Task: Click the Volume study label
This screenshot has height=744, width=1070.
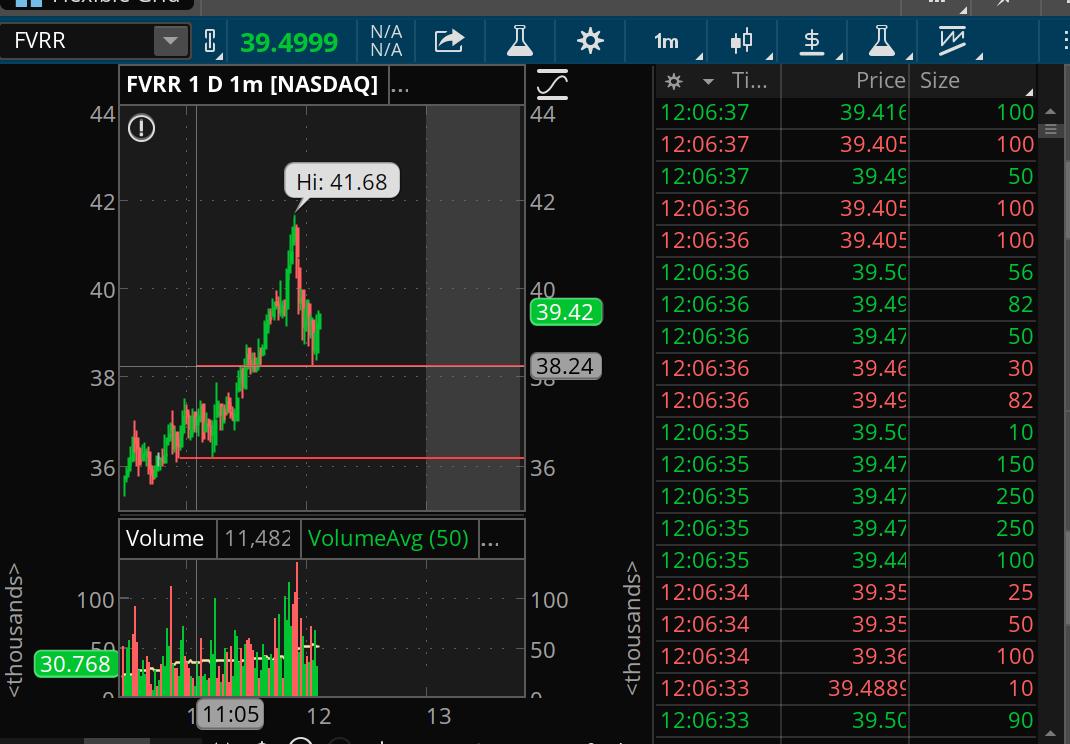Action: coord(165,539)
